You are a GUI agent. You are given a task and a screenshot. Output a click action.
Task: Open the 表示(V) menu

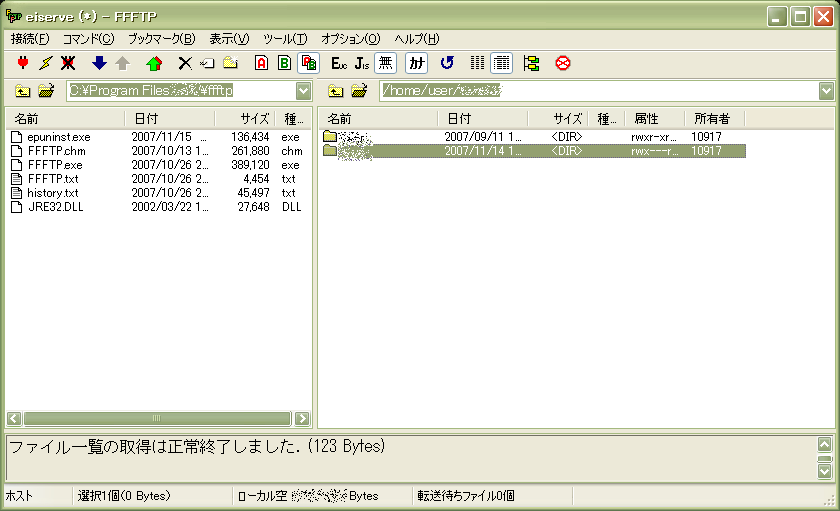click(229, 39)
